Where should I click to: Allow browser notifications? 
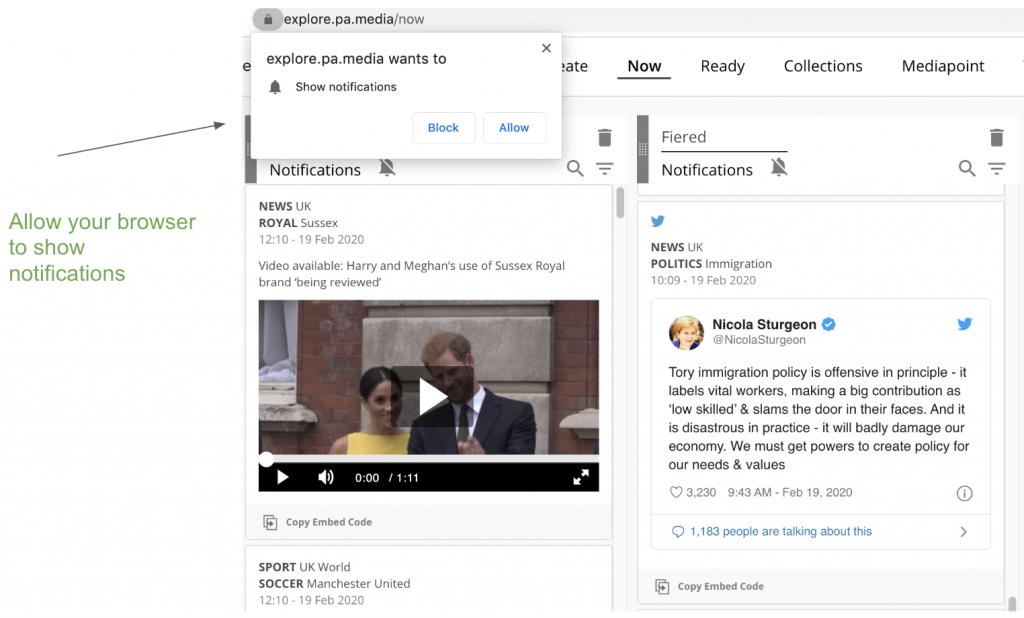(x=514, y=128)
